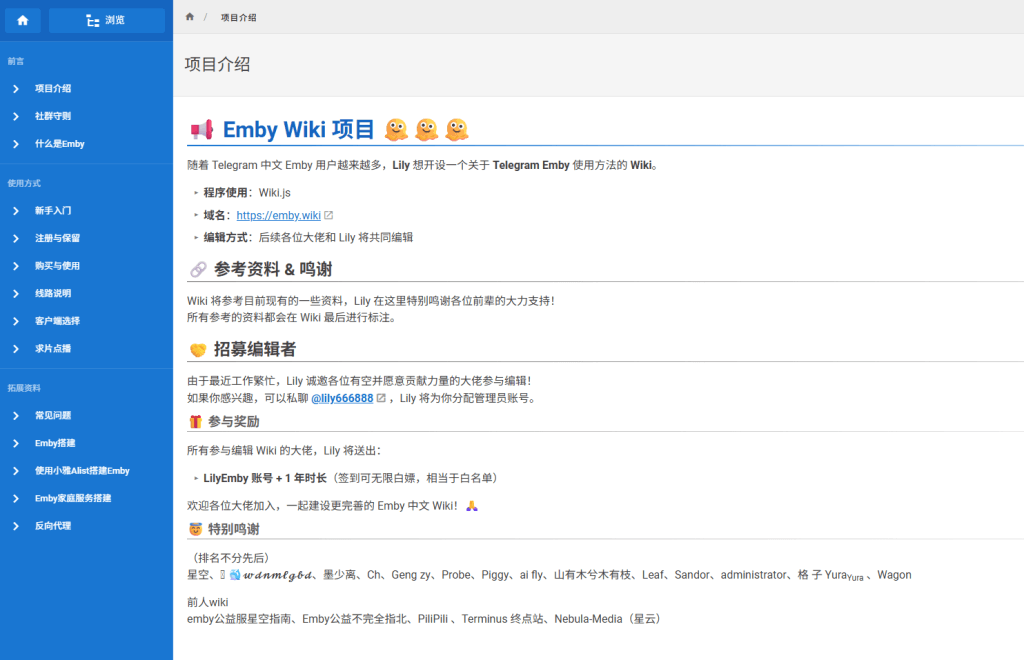The width and height of the screenshot is (1024, 660).
Task: Open the 购买与使用 menu entry
Action: point(57,266)
